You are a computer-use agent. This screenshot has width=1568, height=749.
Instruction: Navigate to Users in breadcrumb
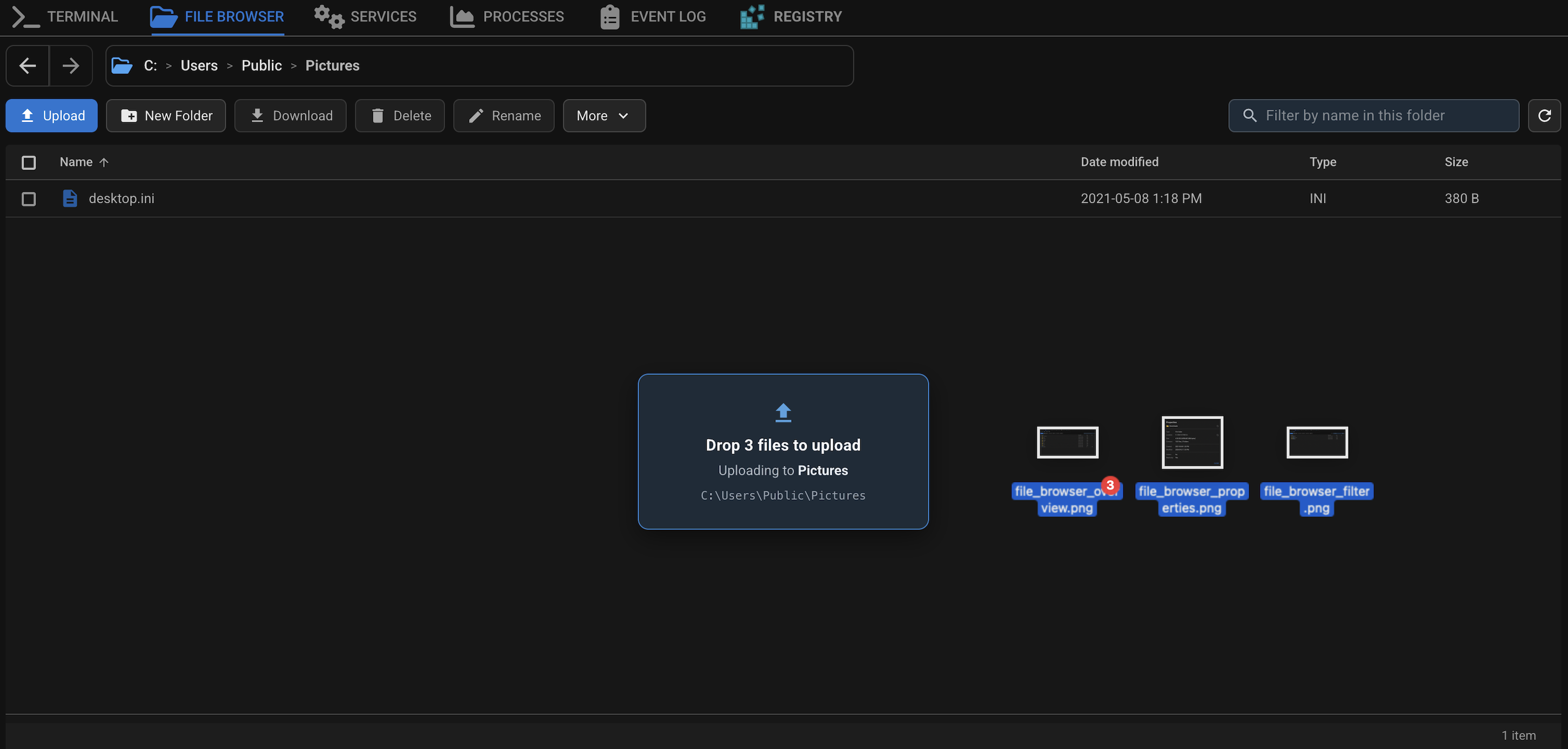tap(199, 66)
